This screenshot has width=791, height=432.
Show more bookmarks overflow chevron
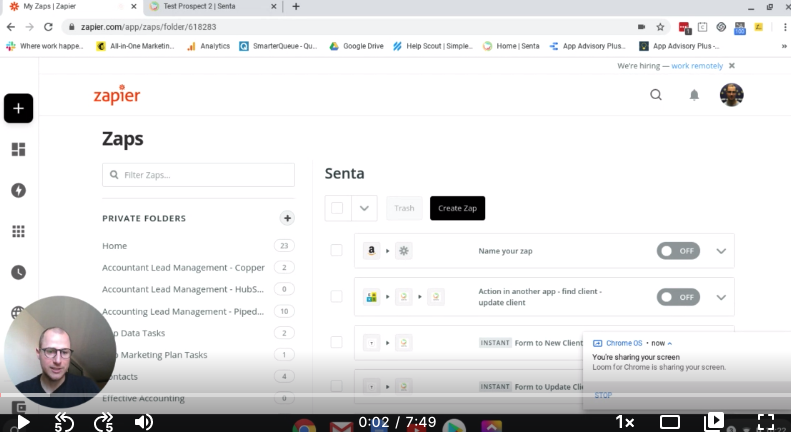(x=784, y=46)
